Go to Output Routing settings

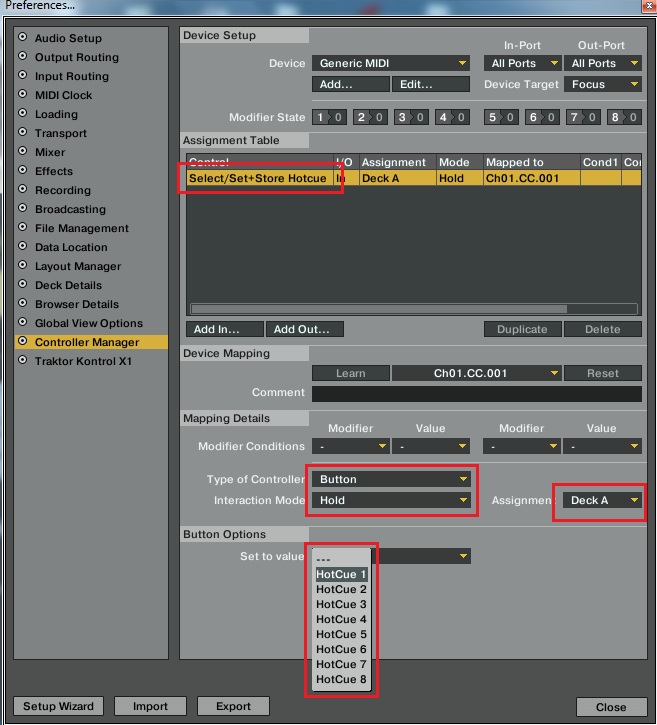click(x=77, y=57)
